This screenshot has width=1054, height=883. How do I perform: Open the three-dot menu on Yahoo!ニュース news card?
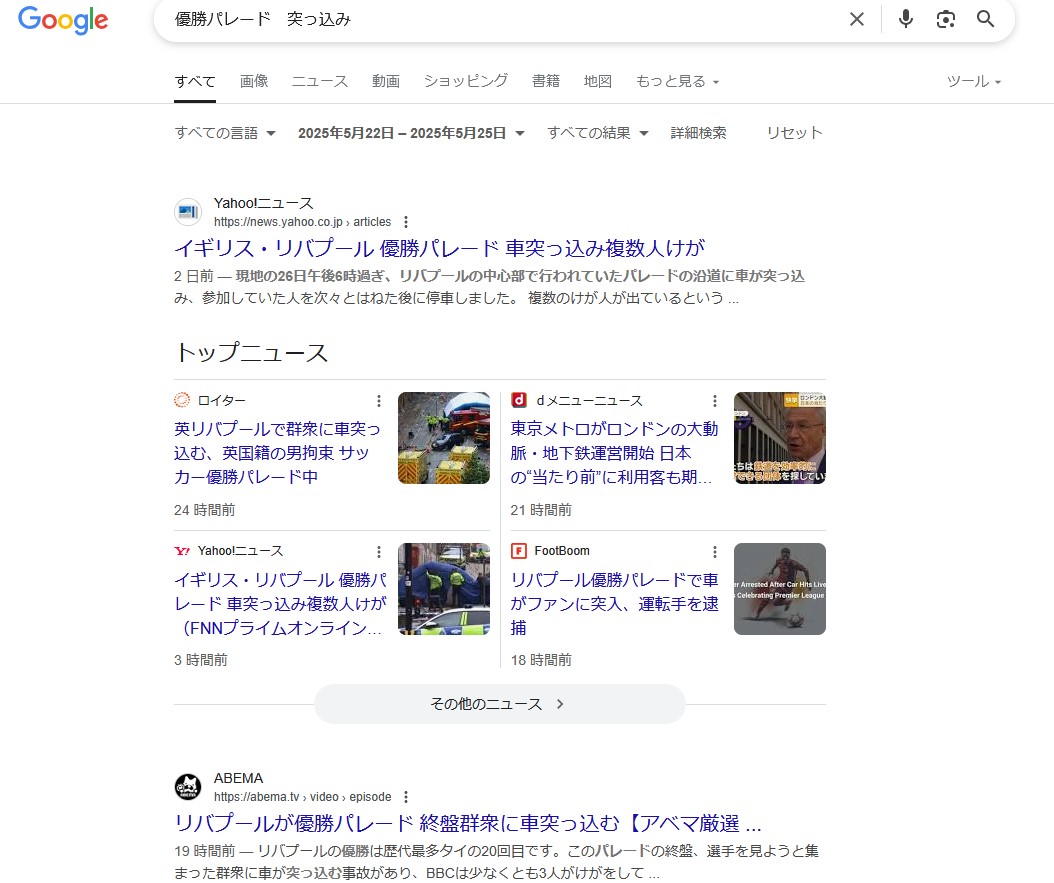(379, 552)
